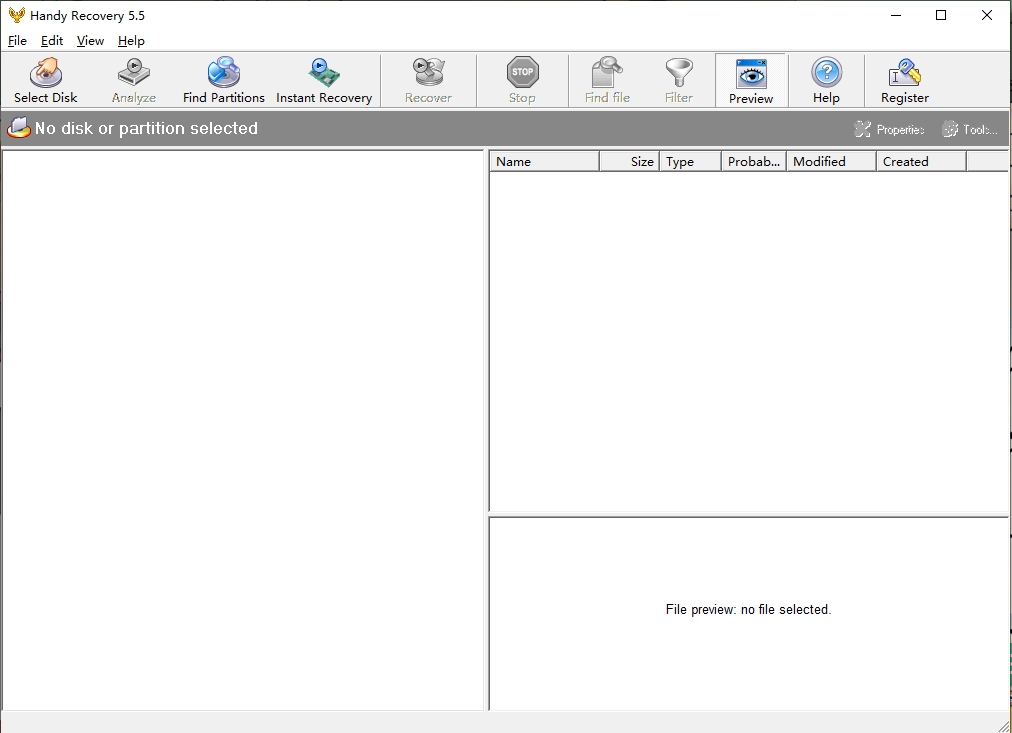Image resolution: width=1012 pixels, height=733 pixels.
Task: Sort the list by Size column
Action: [x=630, y=161]
